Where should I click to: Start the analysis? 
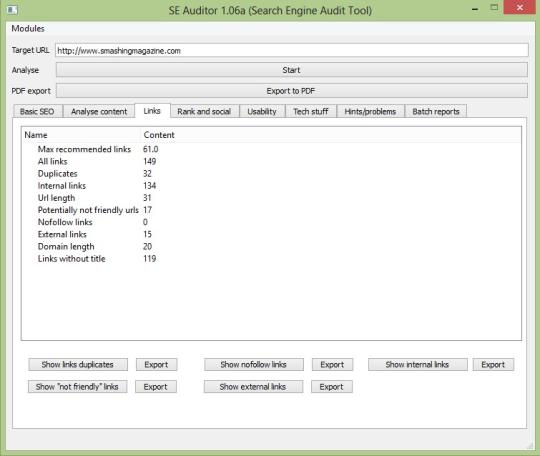(292, 70)
